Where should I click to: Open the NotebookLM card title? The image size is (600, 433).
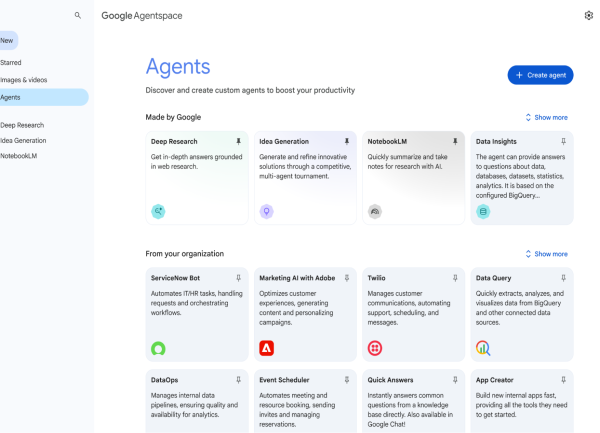click(387, 142)
